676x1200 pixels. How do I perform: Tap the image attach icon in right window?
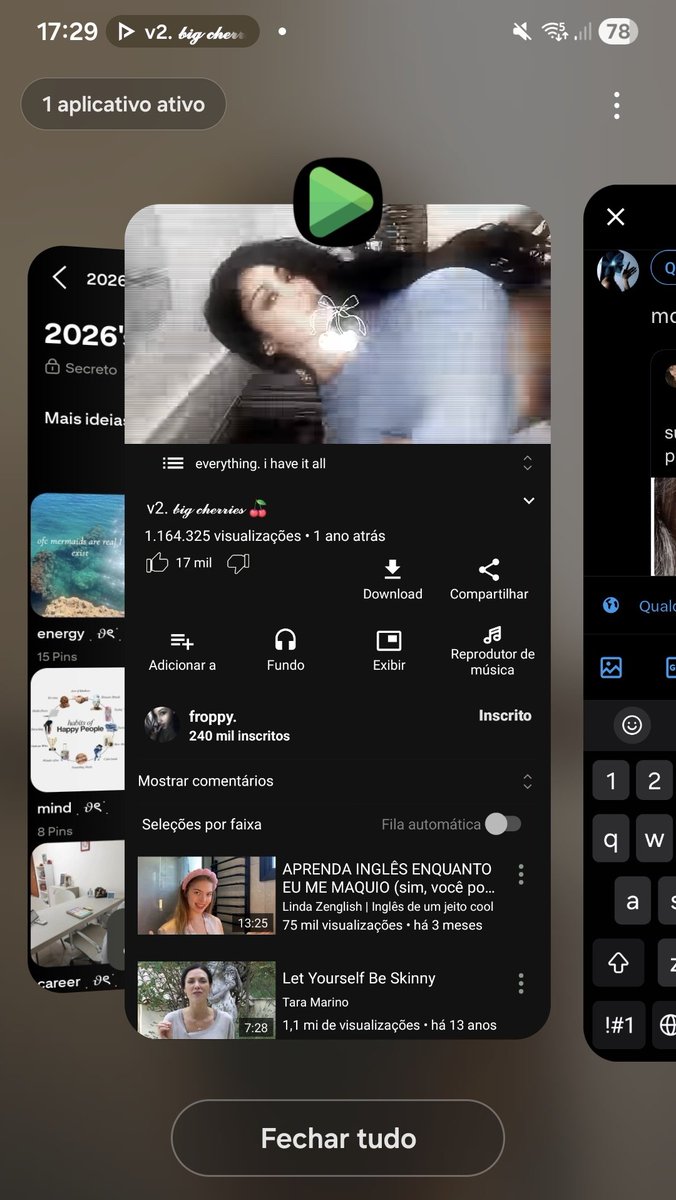click(611, 668)
